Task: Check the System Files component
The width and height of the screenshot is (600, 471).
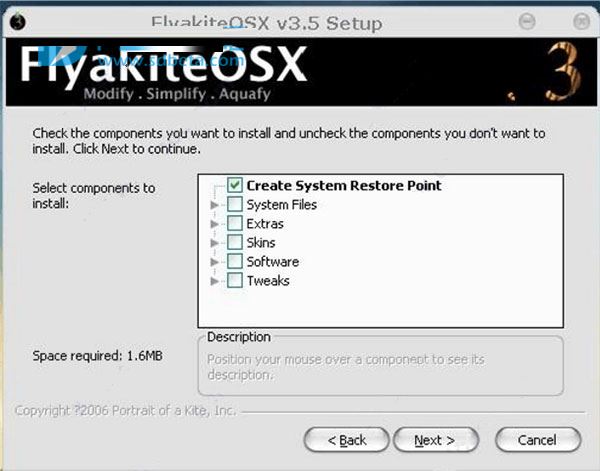Action: tap(235, 204)
